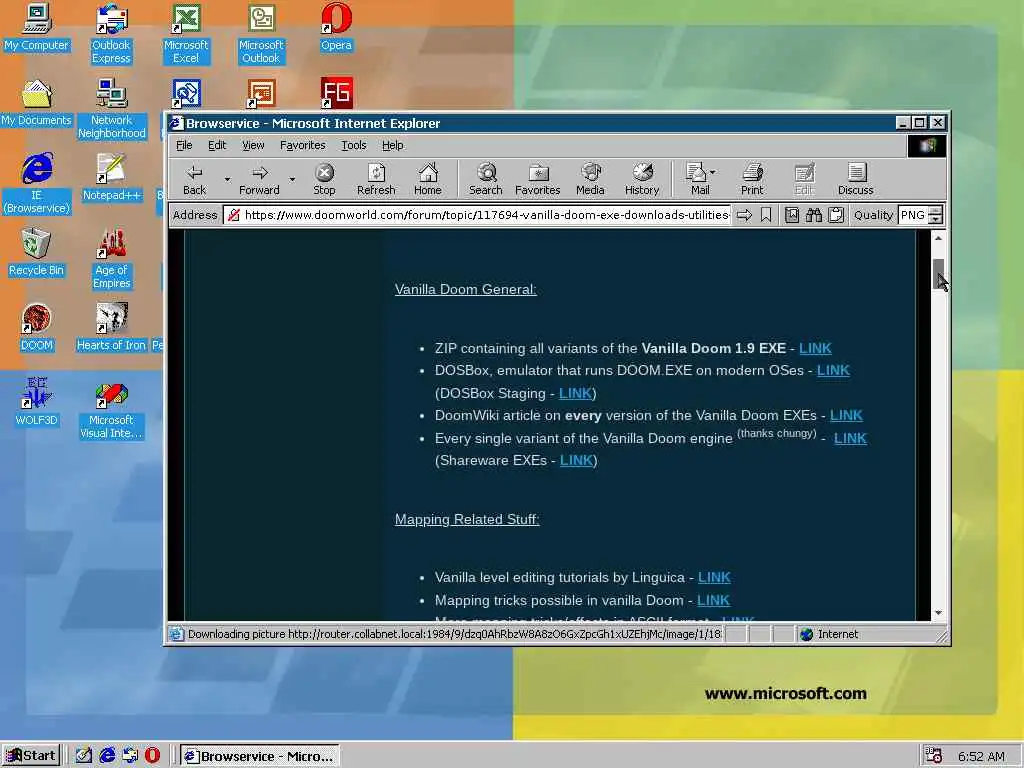Open LINK for every Vanilla Doom engine variant
The width and height of the screenshot is (1024, 768).
tap(850, 438)
